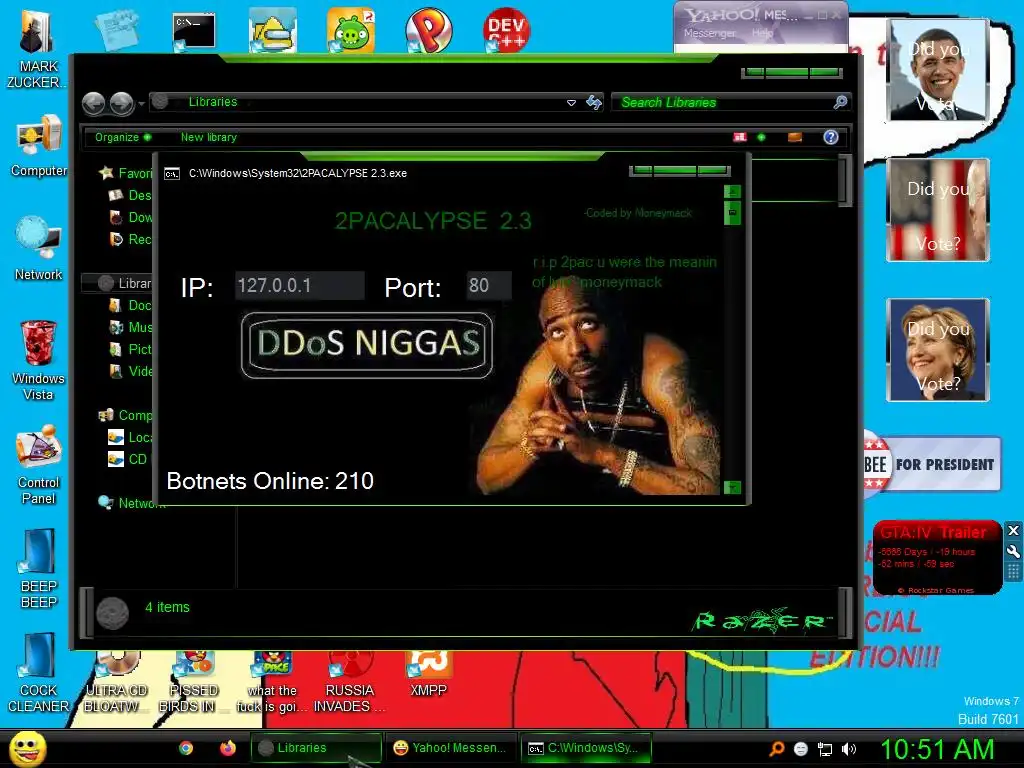
Task: Click the Did you Vote gadget with flag
Action: pos(938,210)
